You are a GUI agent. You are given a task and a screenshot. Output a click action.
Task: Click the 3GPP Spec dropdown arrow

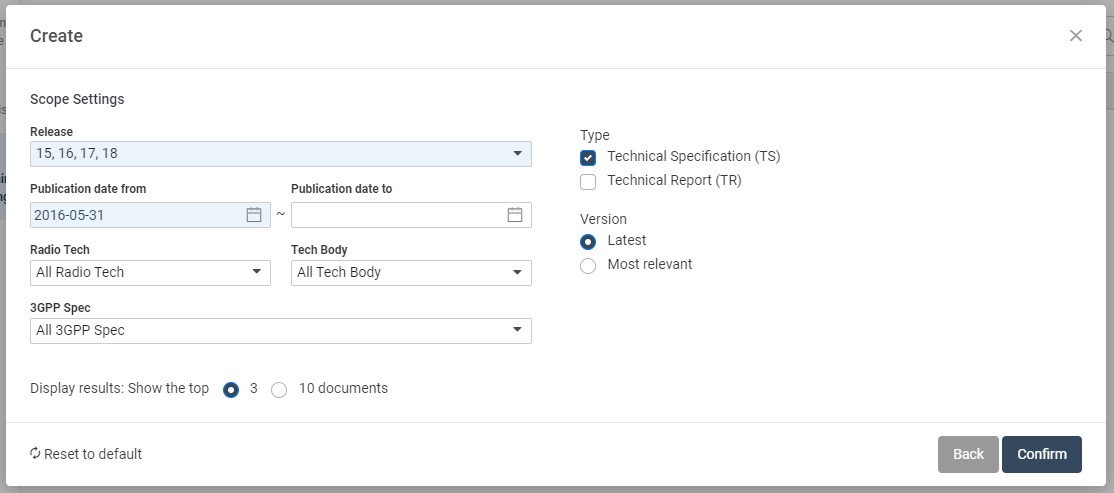click(517, 330)
